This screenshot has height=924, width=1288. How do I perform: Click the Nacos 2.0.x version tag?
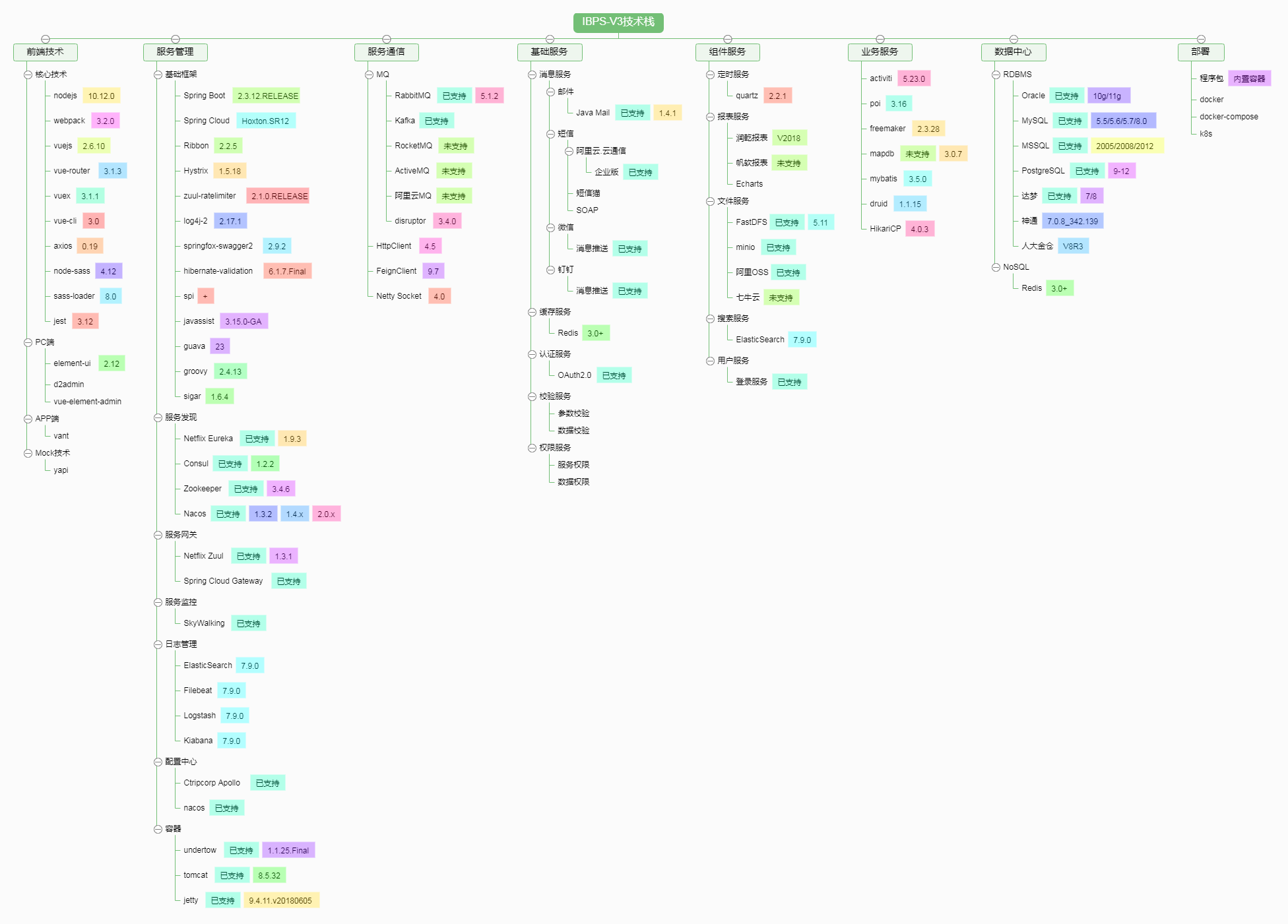[326, 514]
